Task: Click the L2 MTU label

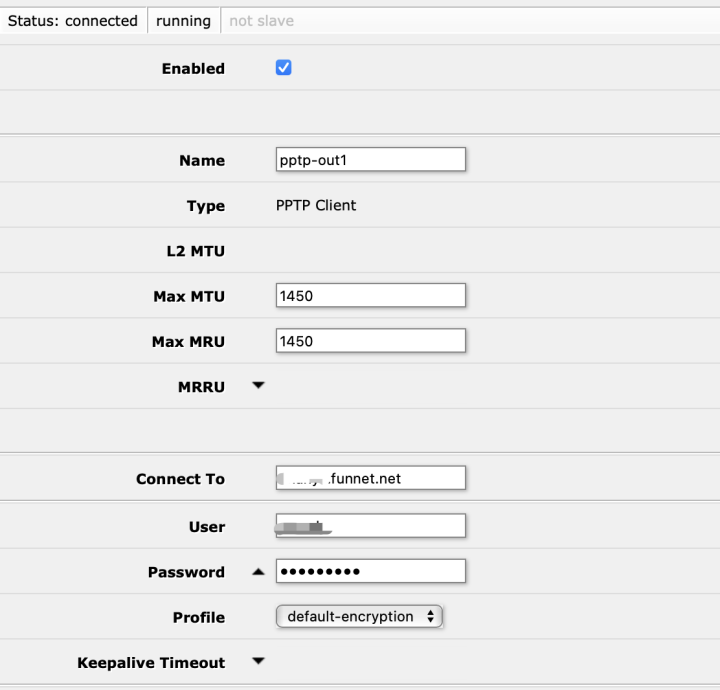Action: pyautogui.click(x=195, y=251)
